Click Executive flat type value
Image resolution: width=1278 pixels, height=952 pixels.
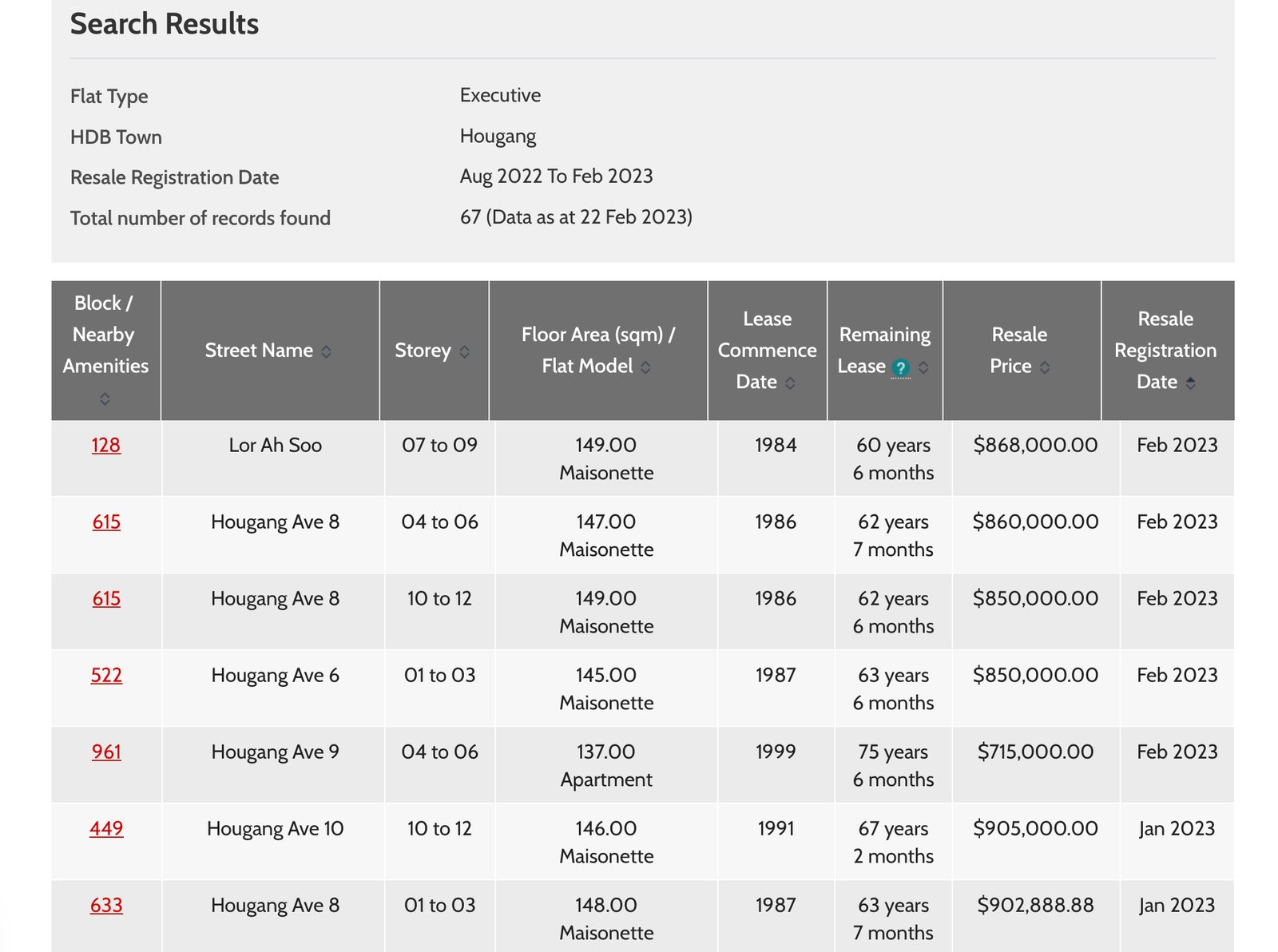click(500, 95)
